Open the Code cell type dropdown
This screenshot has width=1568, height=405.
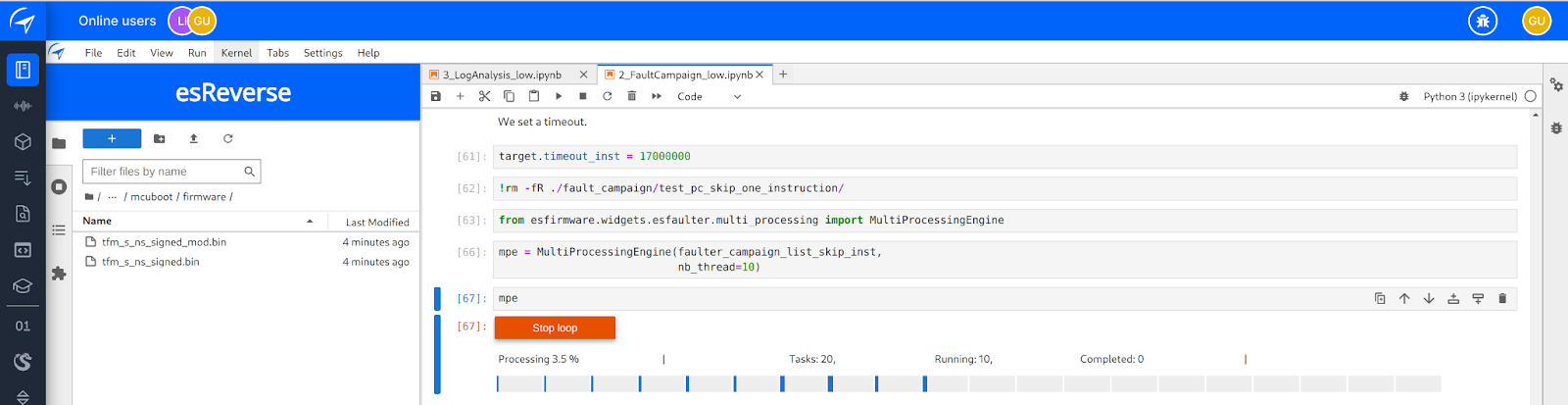point(709,96)
